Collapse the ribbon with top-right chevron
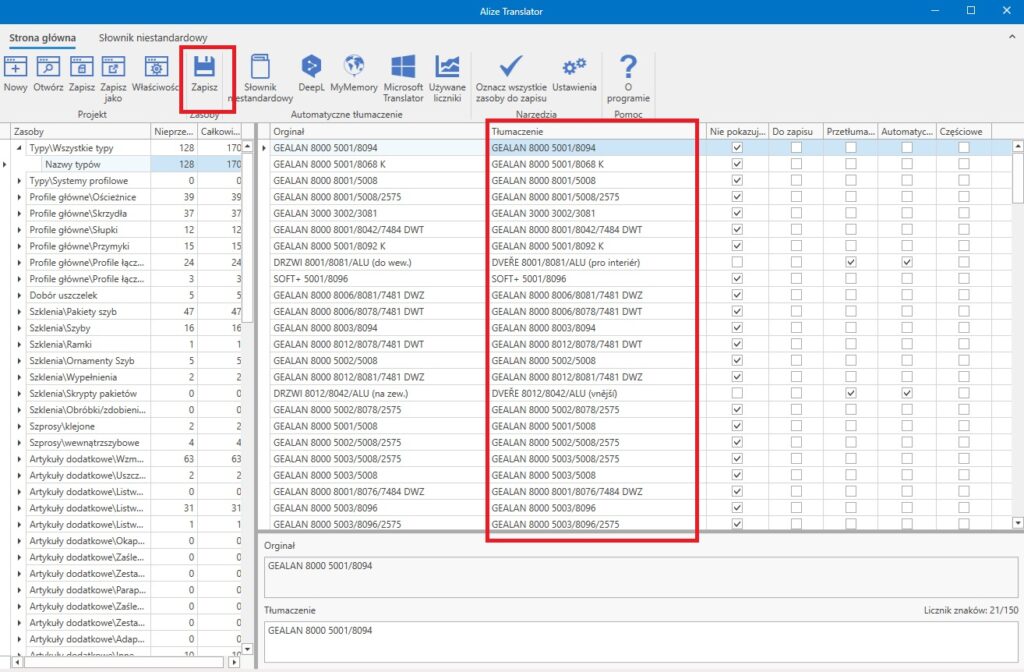This screenshot has height=672, width=1024. click(1012, 37)
